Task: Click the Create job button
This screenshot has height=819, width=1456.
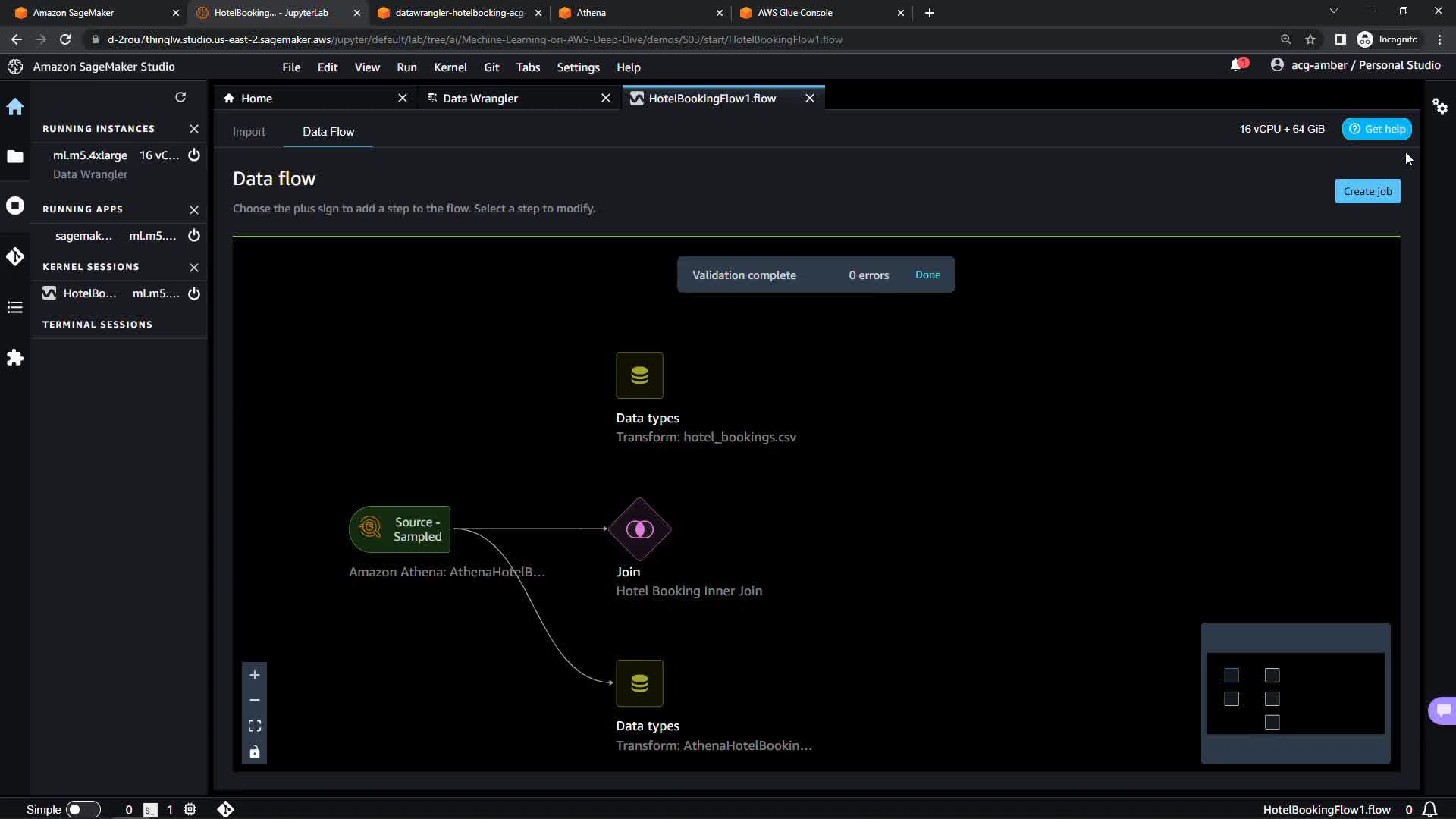Action: 1367,191
